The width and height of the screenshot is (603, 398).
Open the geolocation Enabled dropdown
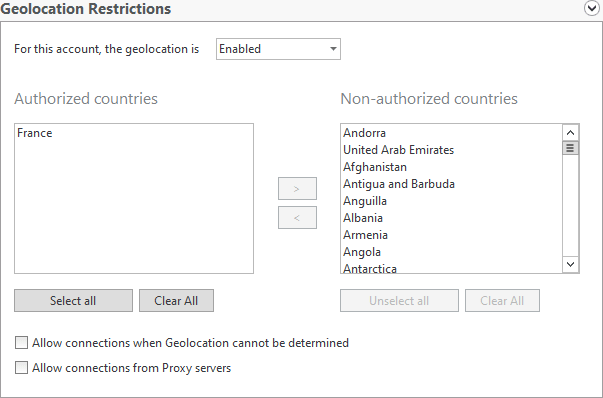(x=278, y=49)
